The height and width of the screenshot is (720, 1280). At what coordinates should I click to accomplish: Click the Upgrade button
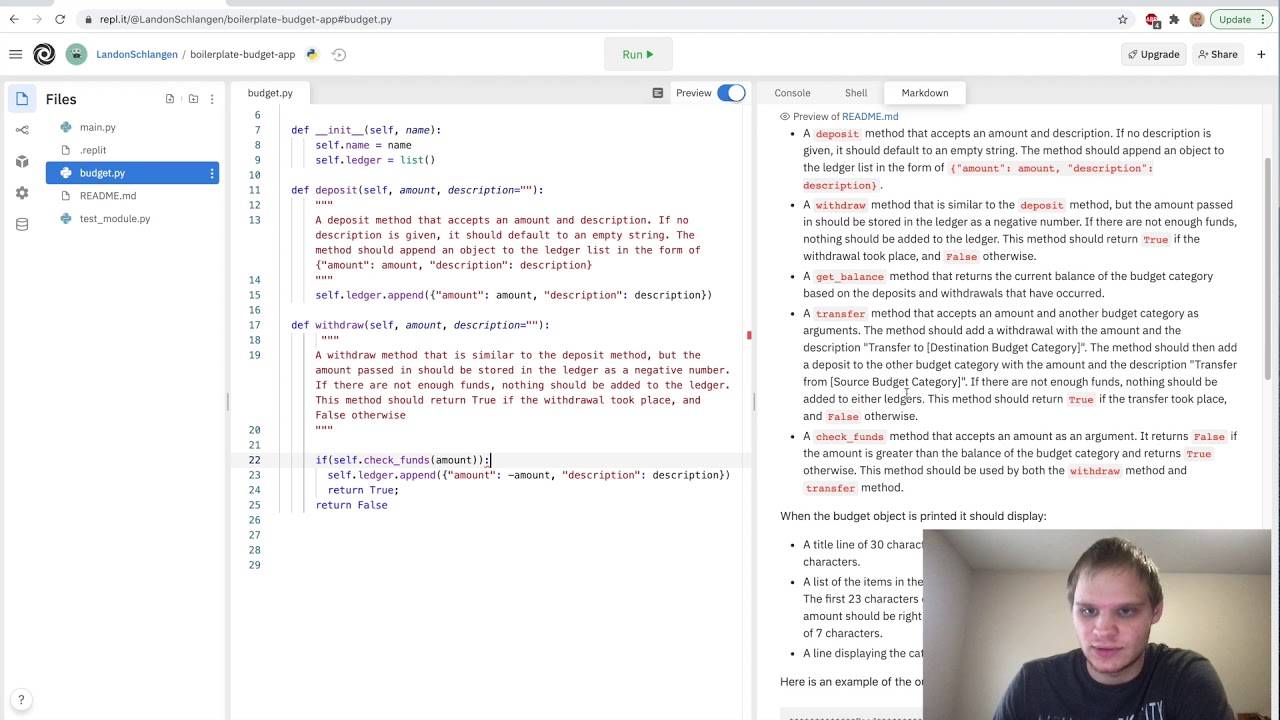pos(1153,54)
